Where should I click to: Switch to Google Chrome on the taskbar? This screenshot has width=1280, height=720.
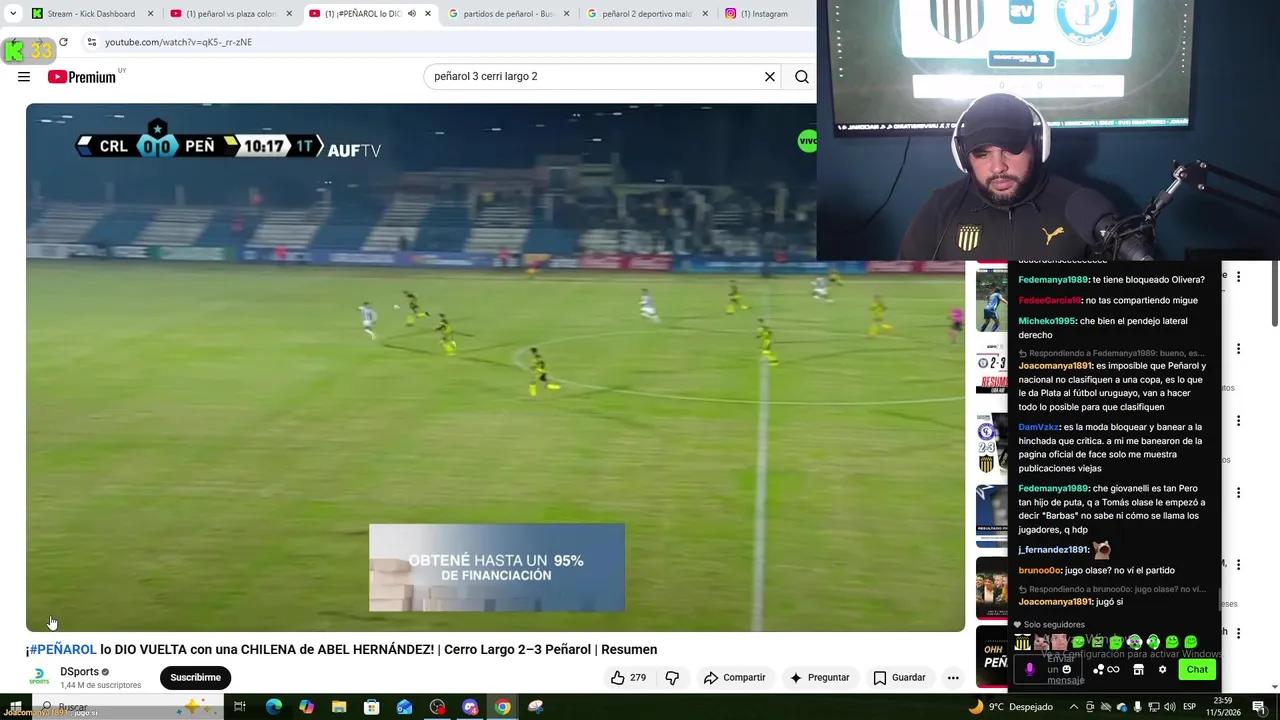click(x=502, y=707)
